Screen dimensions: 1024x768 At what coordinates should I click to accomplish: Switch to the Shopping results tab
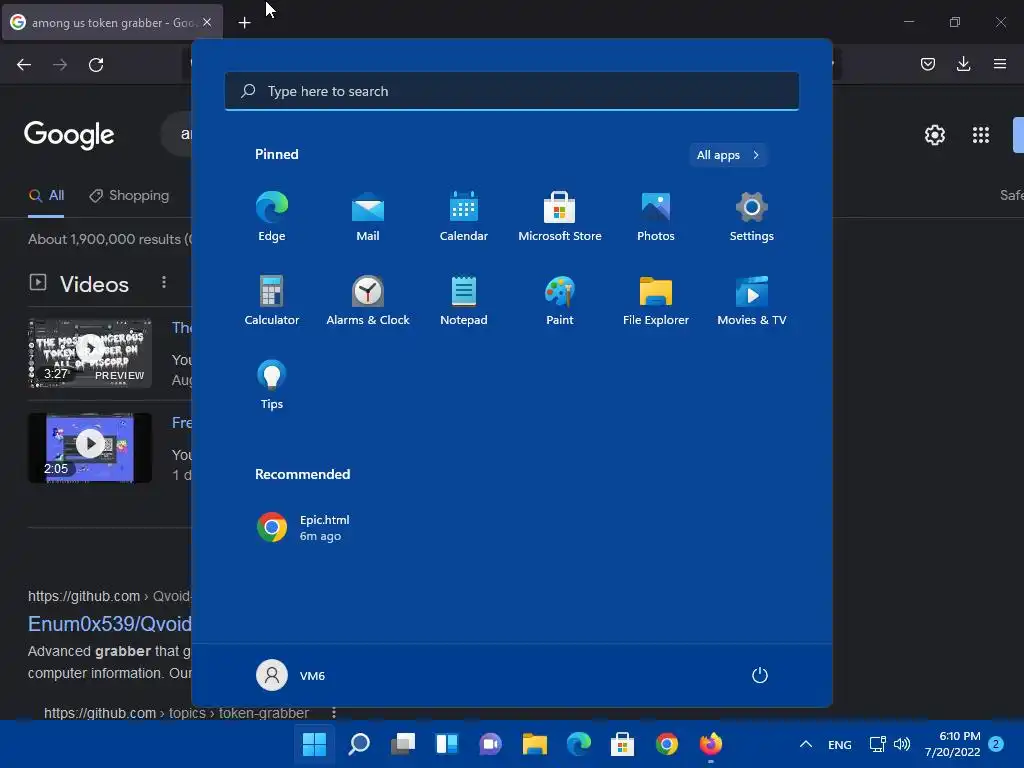[129, 195]
